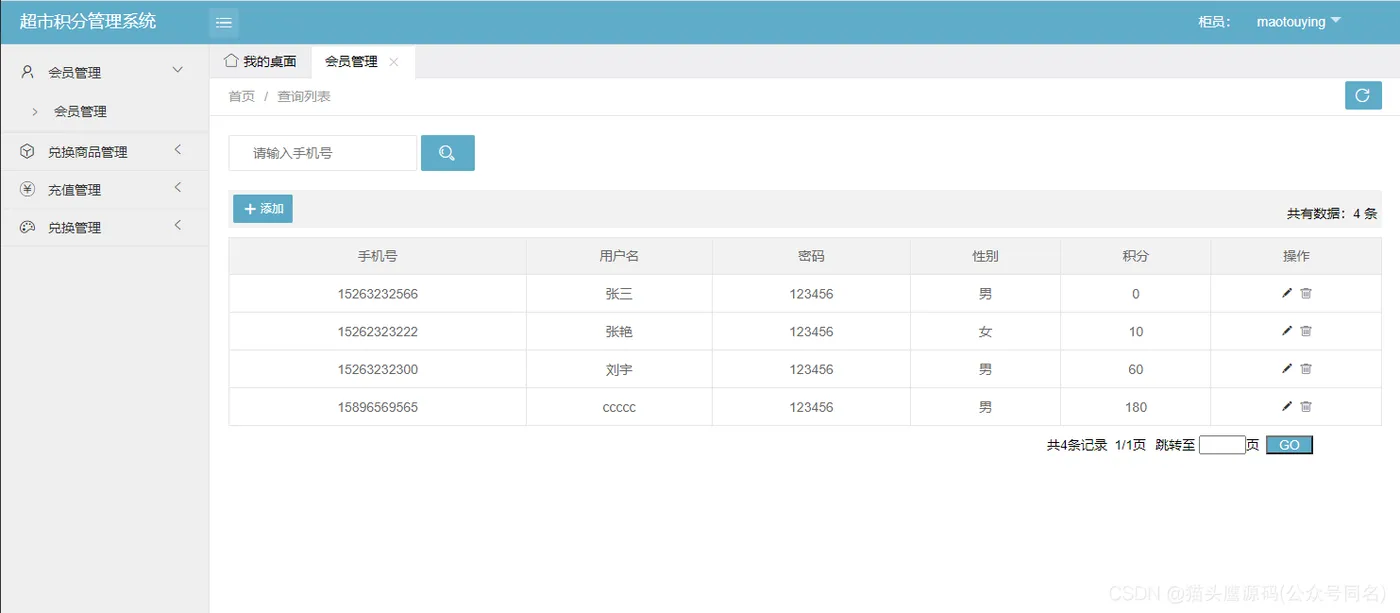Edit member 张艳 with pencil icon

(1287, 331)
